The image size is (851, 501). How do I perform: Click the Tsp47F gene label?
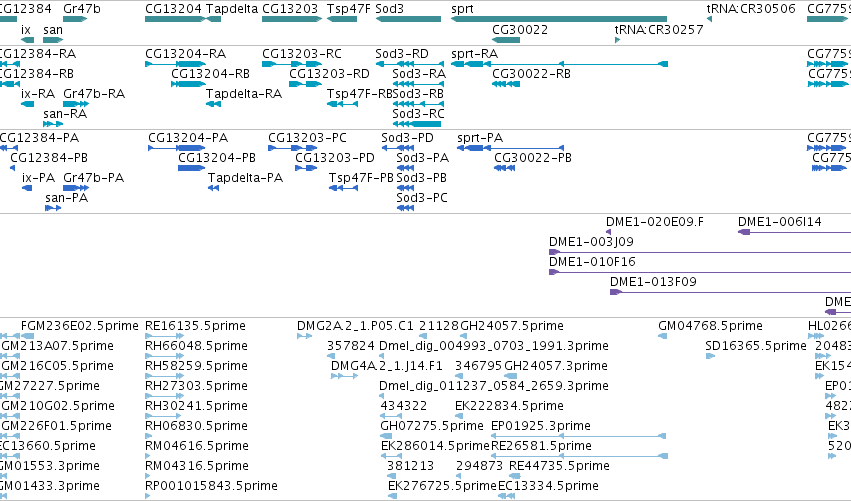click(x=348, y=9)
